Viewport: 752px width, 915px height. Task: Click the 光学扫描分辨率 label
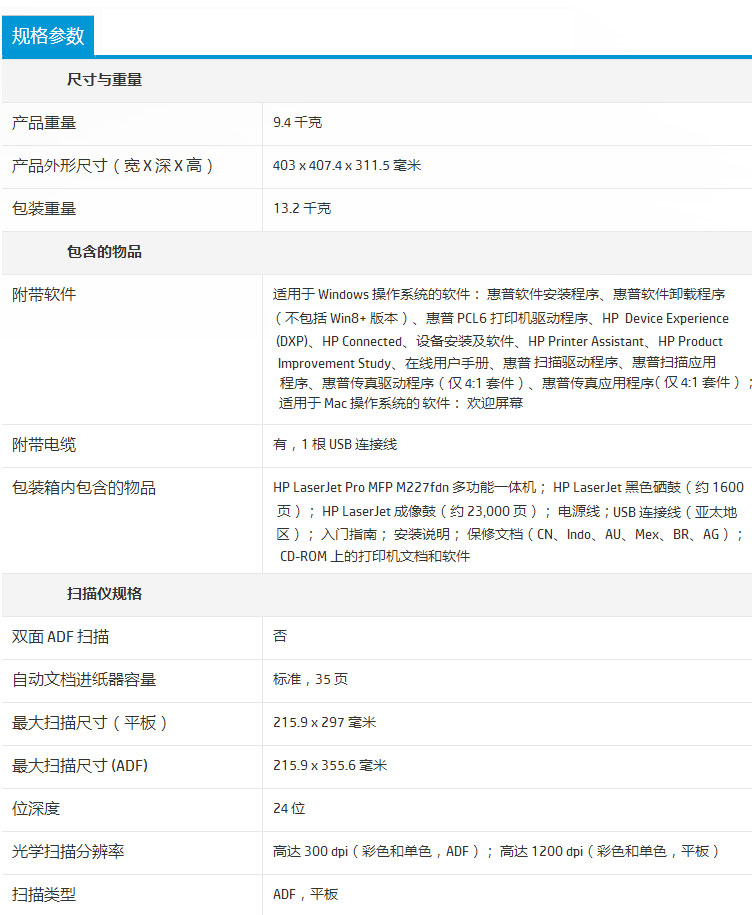pos(68,852)
